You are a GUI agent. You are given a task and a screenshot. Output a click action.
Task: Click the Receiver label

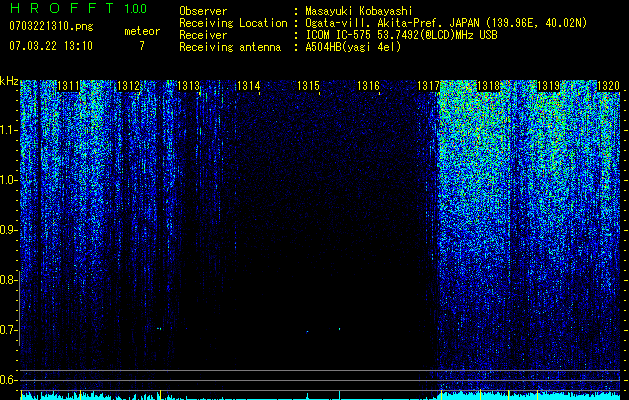click(x=203, y=35)
